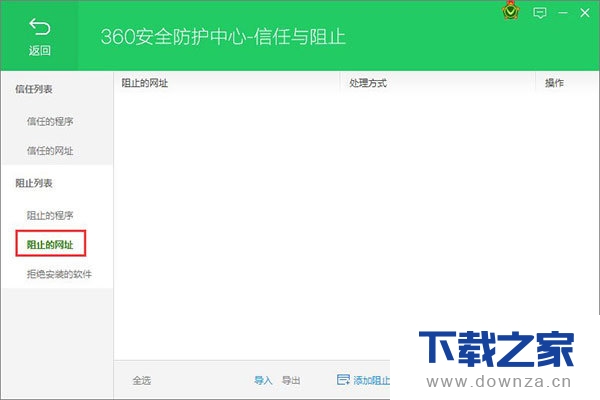
Task: Open 阻止的网址 list
Action: 50,243
